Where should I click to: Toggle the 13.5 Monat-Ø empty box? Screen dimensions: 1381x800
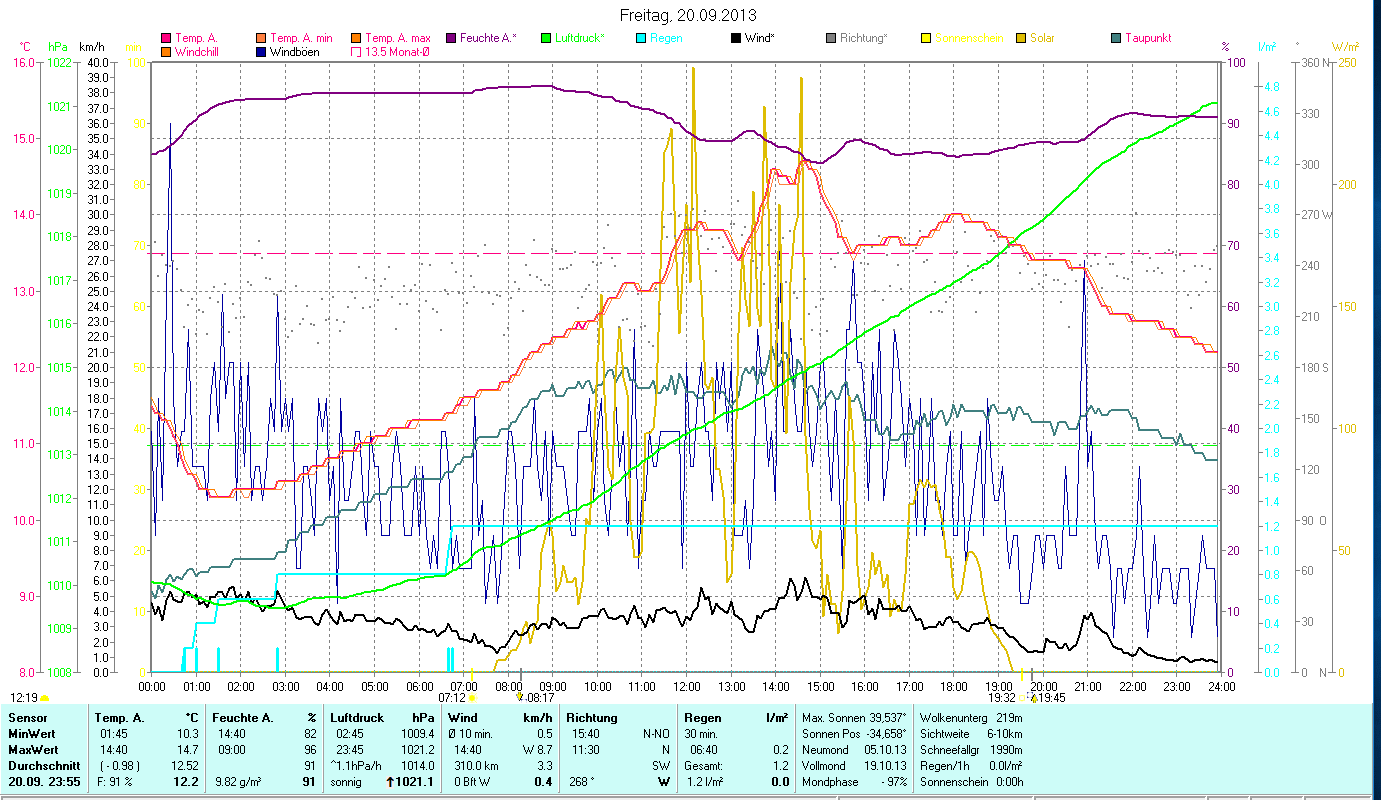[355, 51]
